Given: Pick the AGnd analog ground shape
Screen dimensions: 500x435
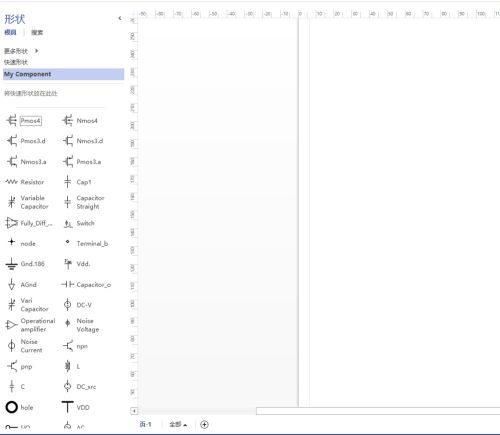Looking at the screenshot, I should [22, 284].
